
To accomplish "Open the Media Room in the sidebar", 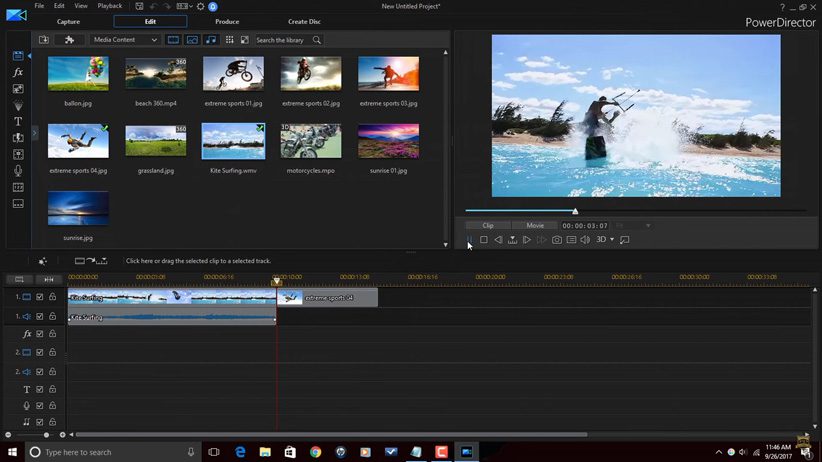I will pos(18,56).
